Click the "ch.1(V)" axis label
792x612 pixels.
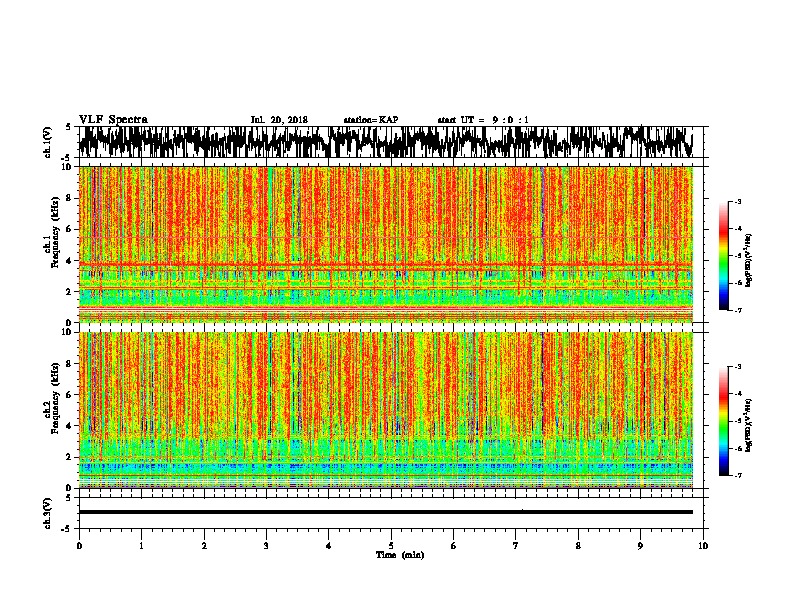tap(48, 142)
